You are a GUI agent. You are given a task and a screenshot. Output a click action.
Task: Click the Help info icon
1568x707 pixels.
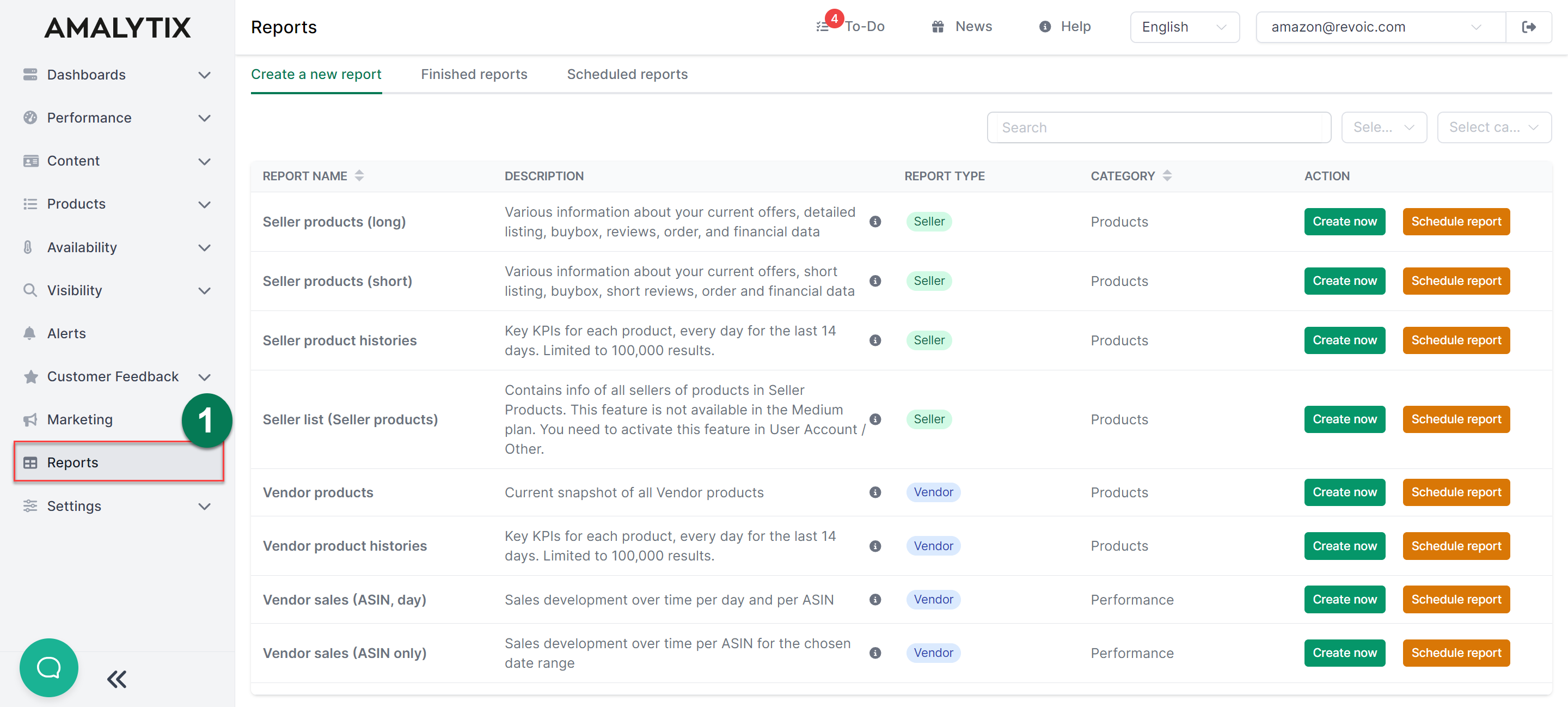(x=1045, y=26)
